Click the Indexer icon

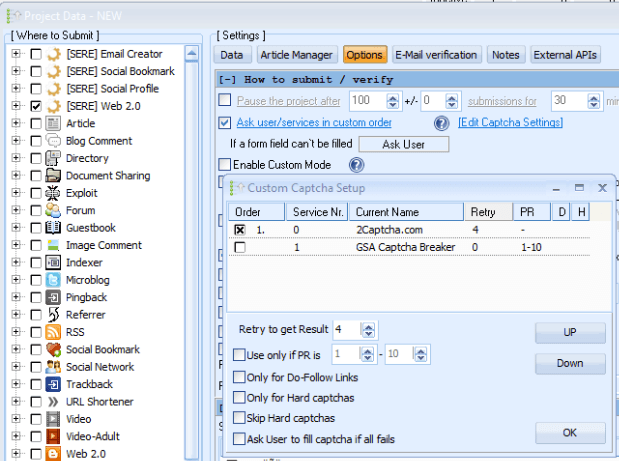click(x=53, y=262)
